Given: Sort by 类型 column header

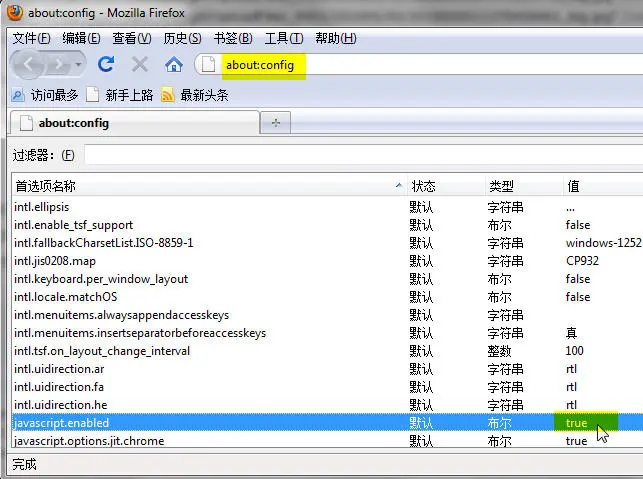Looking at the screenshot, I should click(524, 186).
